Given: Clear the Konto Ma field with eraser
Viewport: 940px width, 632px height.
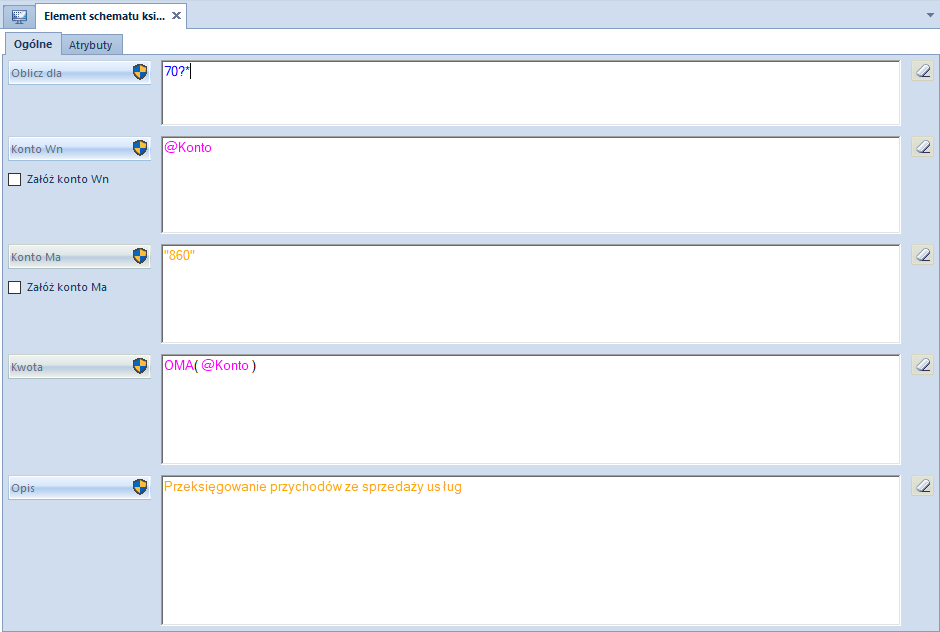Looking at the screenshot, I should 923,254.
